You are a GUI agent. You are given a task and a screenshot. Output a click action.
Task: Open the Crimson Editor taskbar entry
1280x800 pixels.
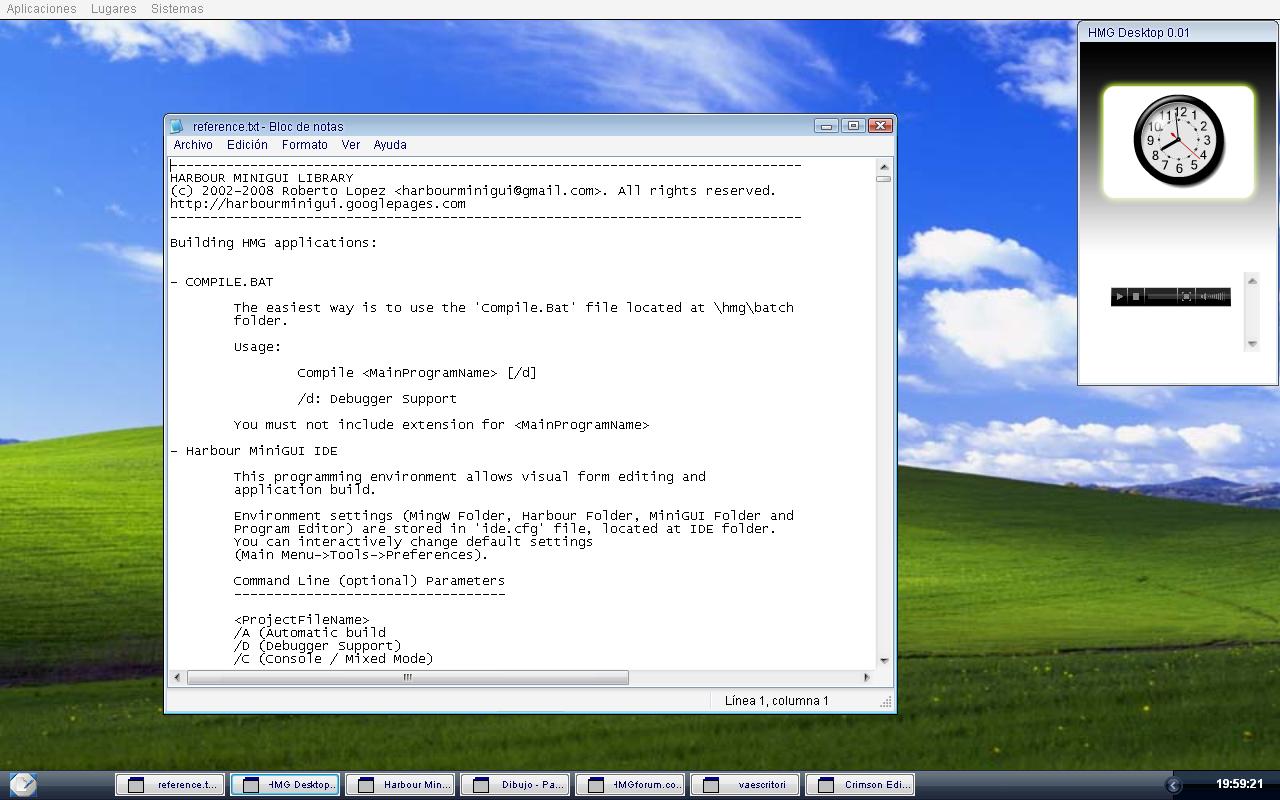[x=860, y=784]
